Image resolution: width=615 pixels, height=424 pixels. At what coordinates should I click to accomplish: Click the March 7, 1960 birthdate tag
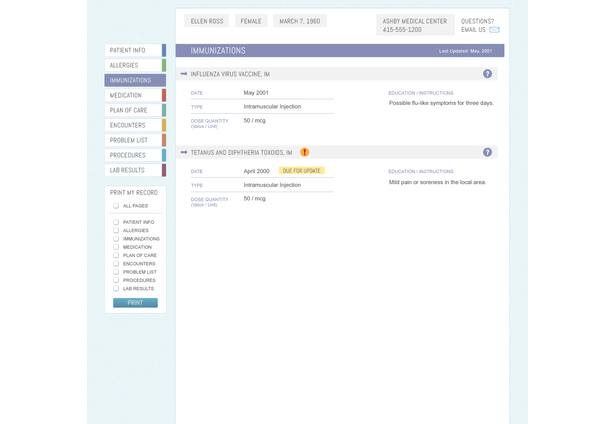(x=300, y=21)
